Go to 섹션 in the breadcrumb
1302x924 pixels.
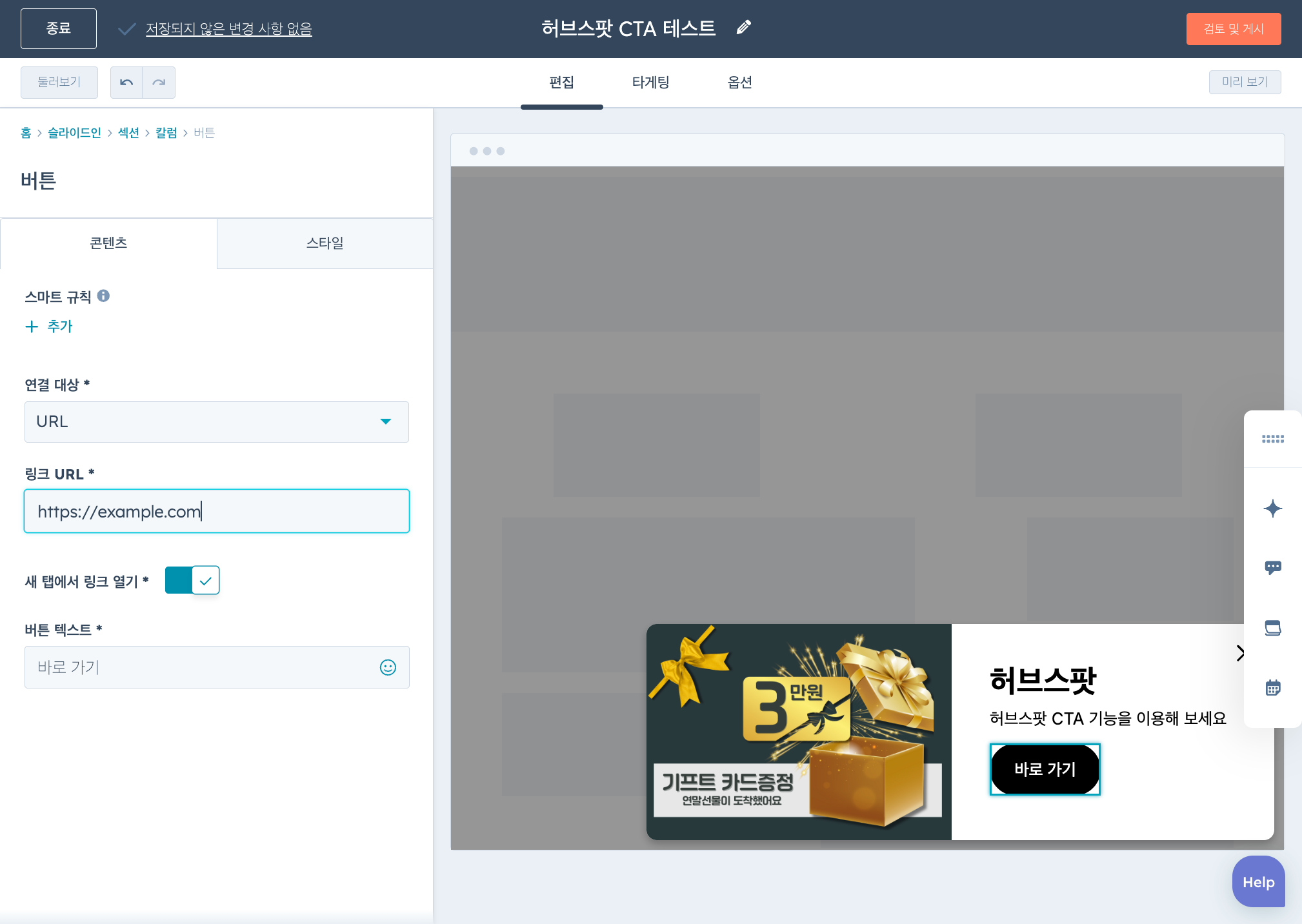coord(128,133)
